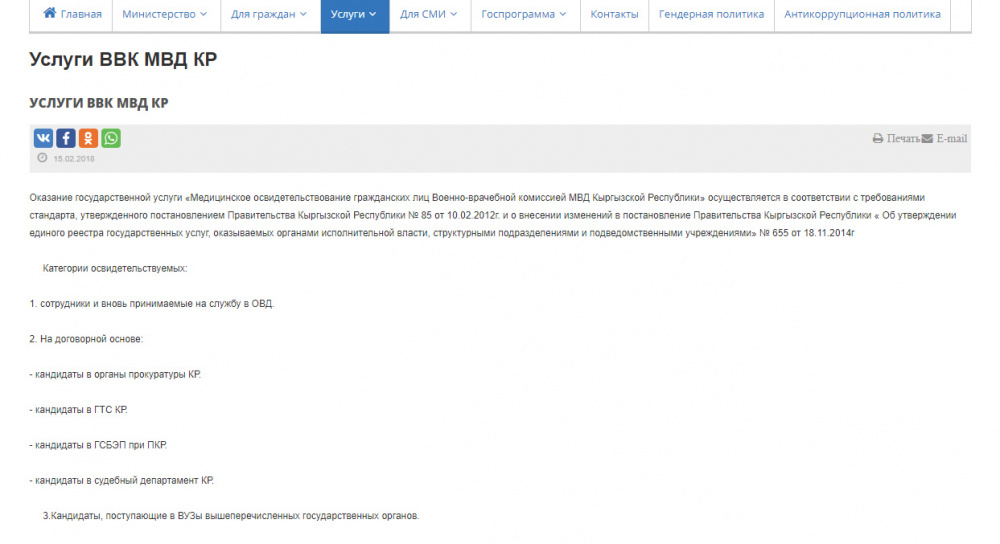
Task: Expand the Услуги menu
Action: point(354,15)
